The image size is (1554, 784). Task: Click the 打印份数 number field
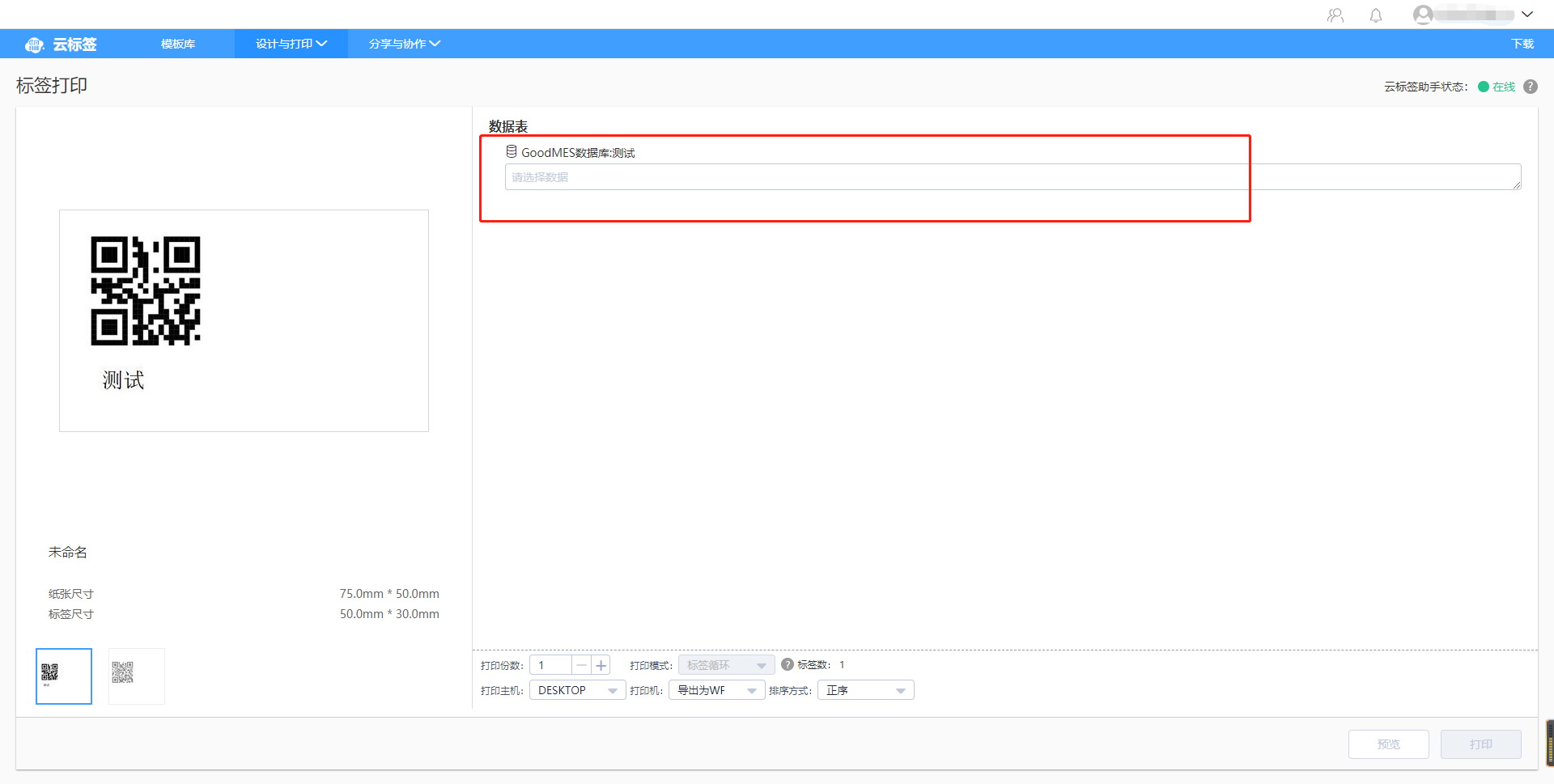coord(550,665)
